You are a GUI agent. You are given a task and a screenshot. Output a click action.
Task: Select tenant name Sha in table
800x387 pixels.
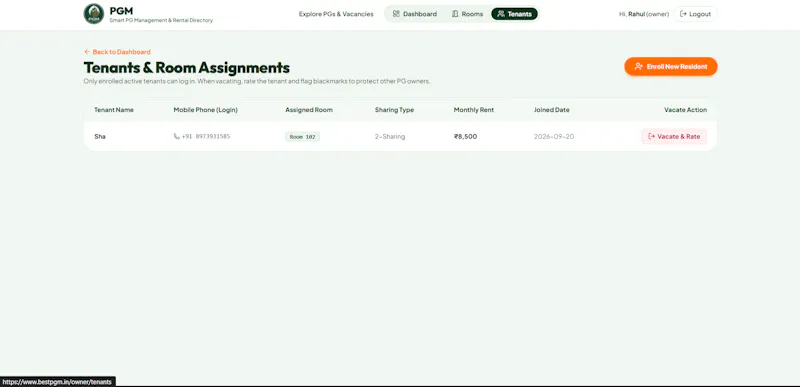coord(100,137)
